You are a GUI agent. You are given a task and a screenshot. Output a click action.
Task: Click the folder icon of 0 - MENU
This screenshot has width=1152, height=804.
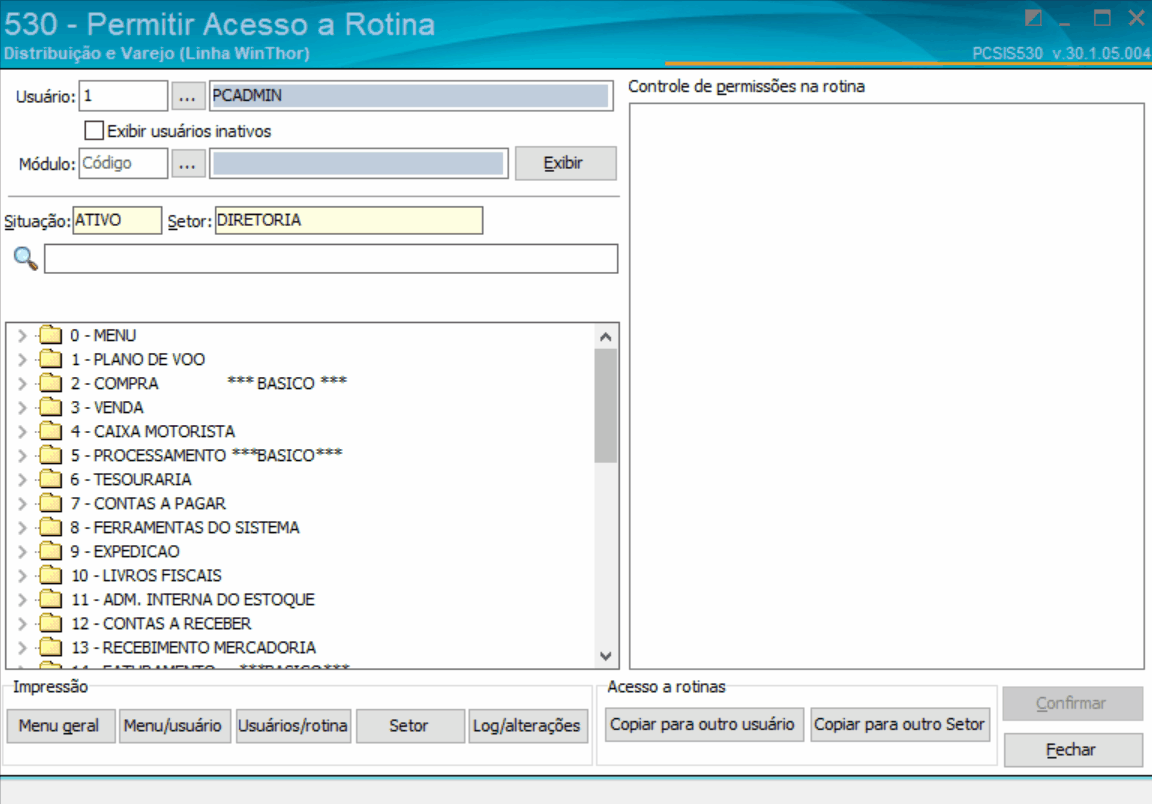(51, 334)
